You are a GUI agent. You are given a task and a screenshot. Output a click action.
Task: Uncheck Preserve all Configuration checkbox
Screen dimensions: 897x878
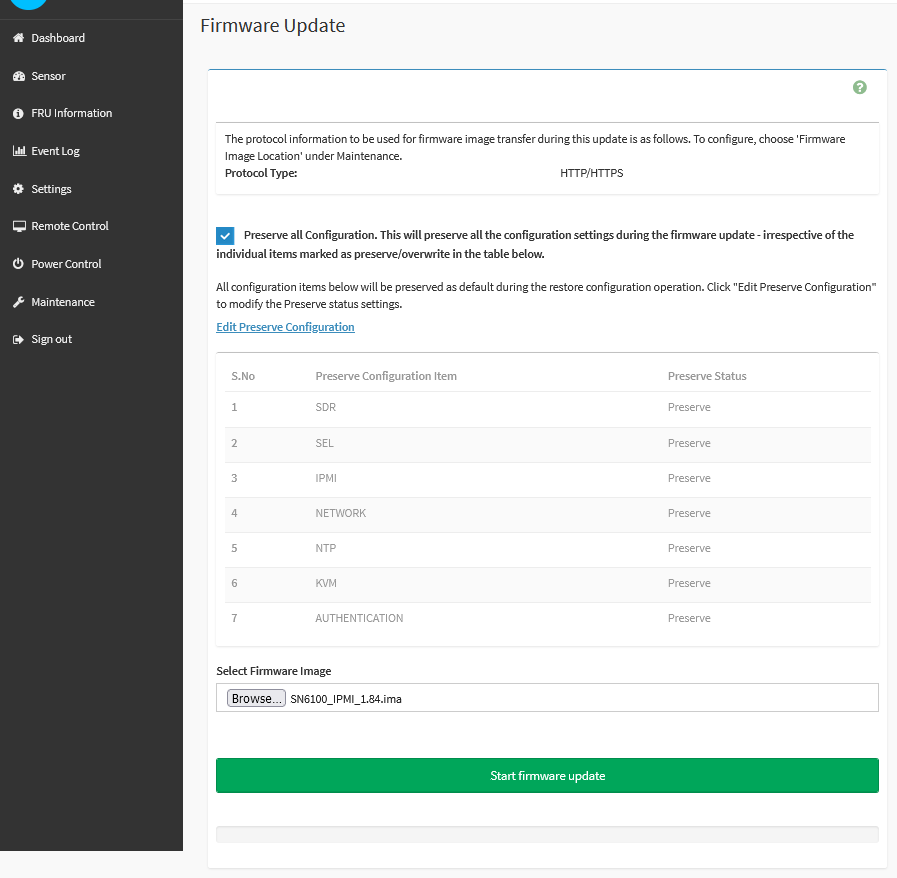coord(225,236)
